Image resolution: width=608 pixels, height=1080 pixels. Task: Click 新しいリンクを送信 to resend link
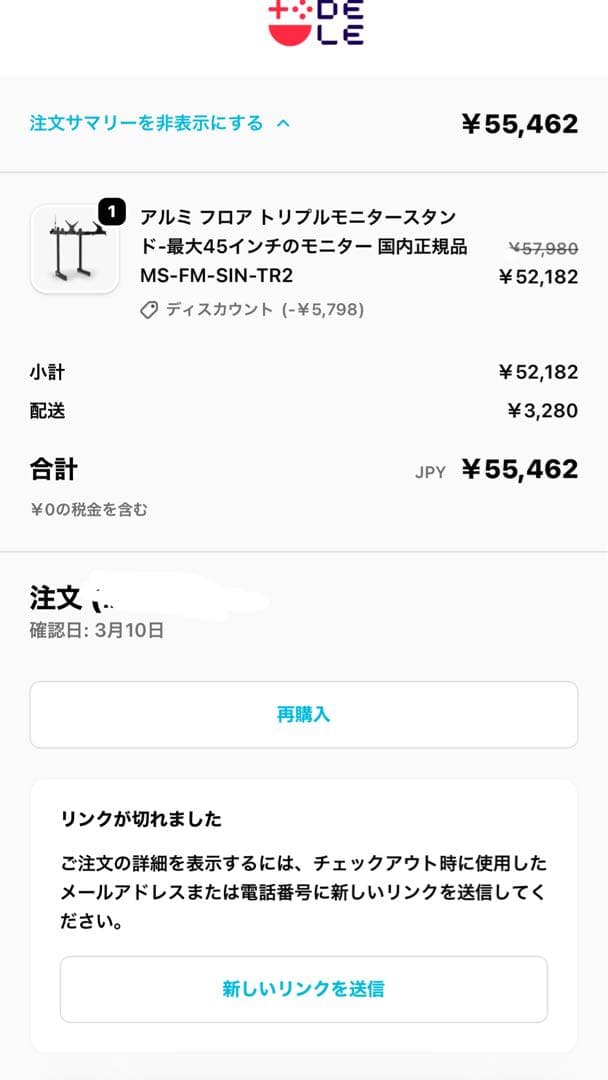(x=304, y=987)
